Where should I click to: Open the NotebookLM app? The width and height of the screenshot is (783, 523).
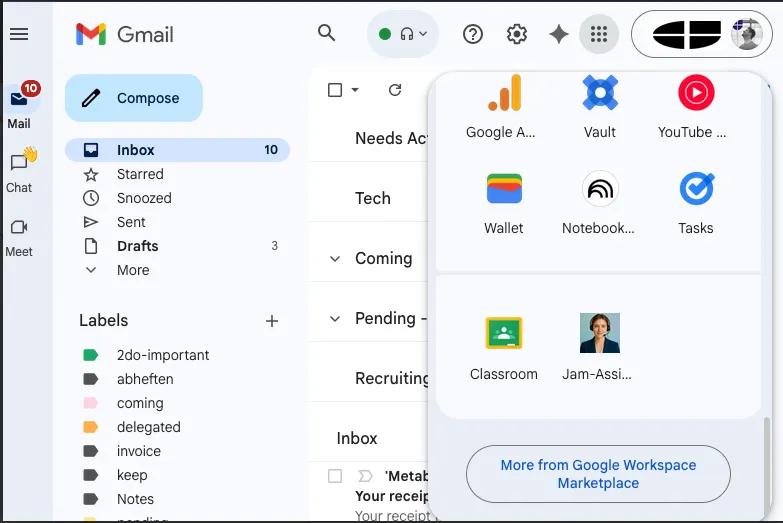coord(599,203)
